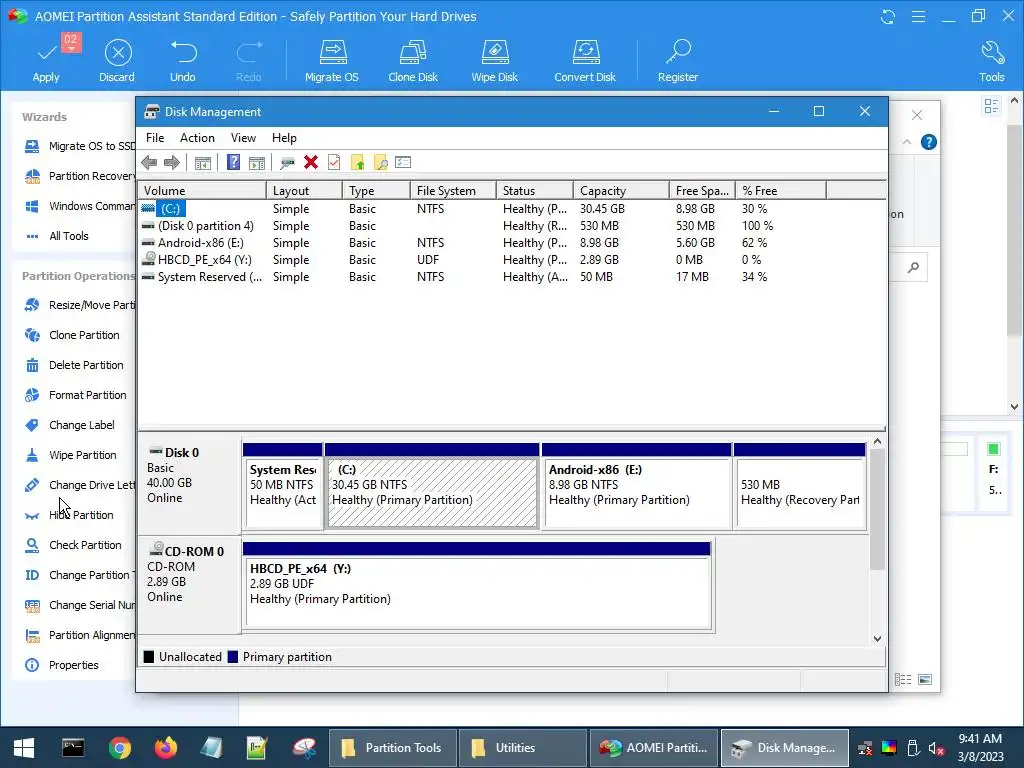Screen dimensions: 1024x768
Task: Select System Reserved block in Disk 0 map
Action: pyautogui.click(x=282, y=486)
